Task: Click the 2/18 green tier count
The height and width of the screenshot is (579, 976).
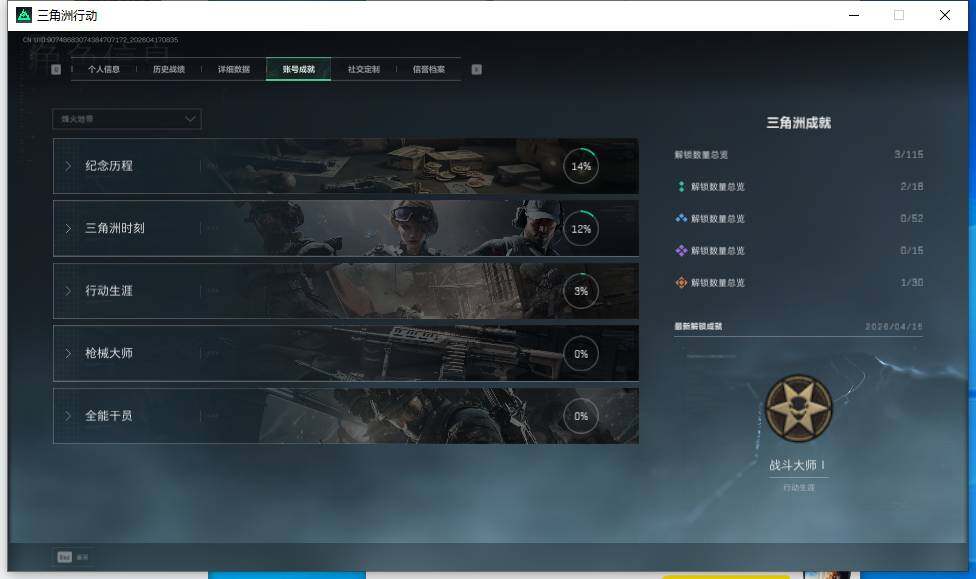Action: click(x=912, y=186)
